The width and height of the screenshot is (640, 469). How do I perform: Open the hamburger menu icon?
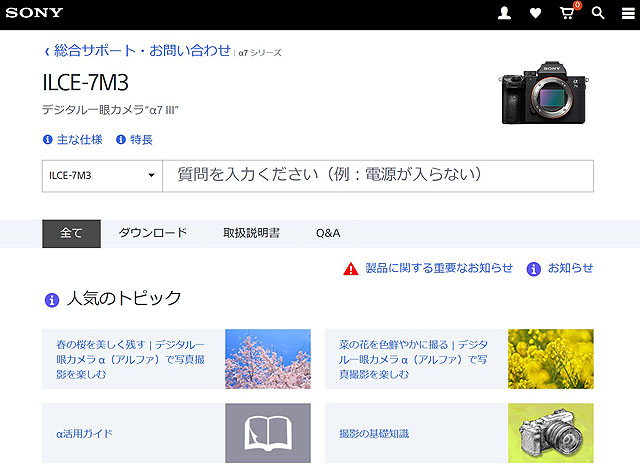point(628,14)
